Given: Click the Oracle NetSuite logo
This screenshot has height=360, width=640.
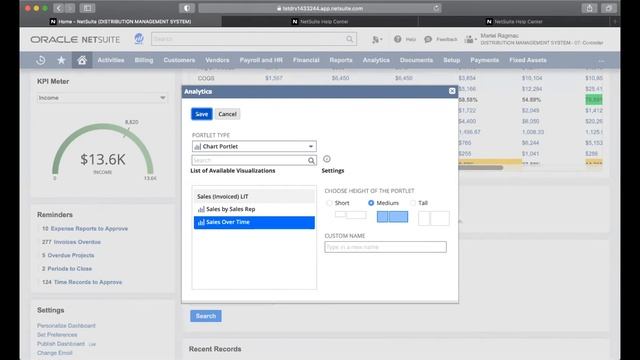Looking at the screenshot, I should [x=75, y=40].
